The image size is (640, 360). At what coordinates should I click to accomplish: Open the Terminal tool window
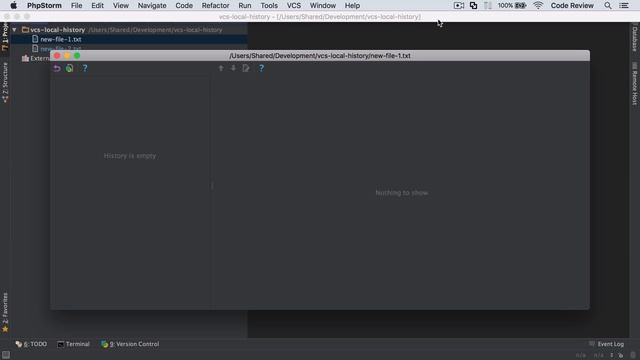click(x=73, y=344)
